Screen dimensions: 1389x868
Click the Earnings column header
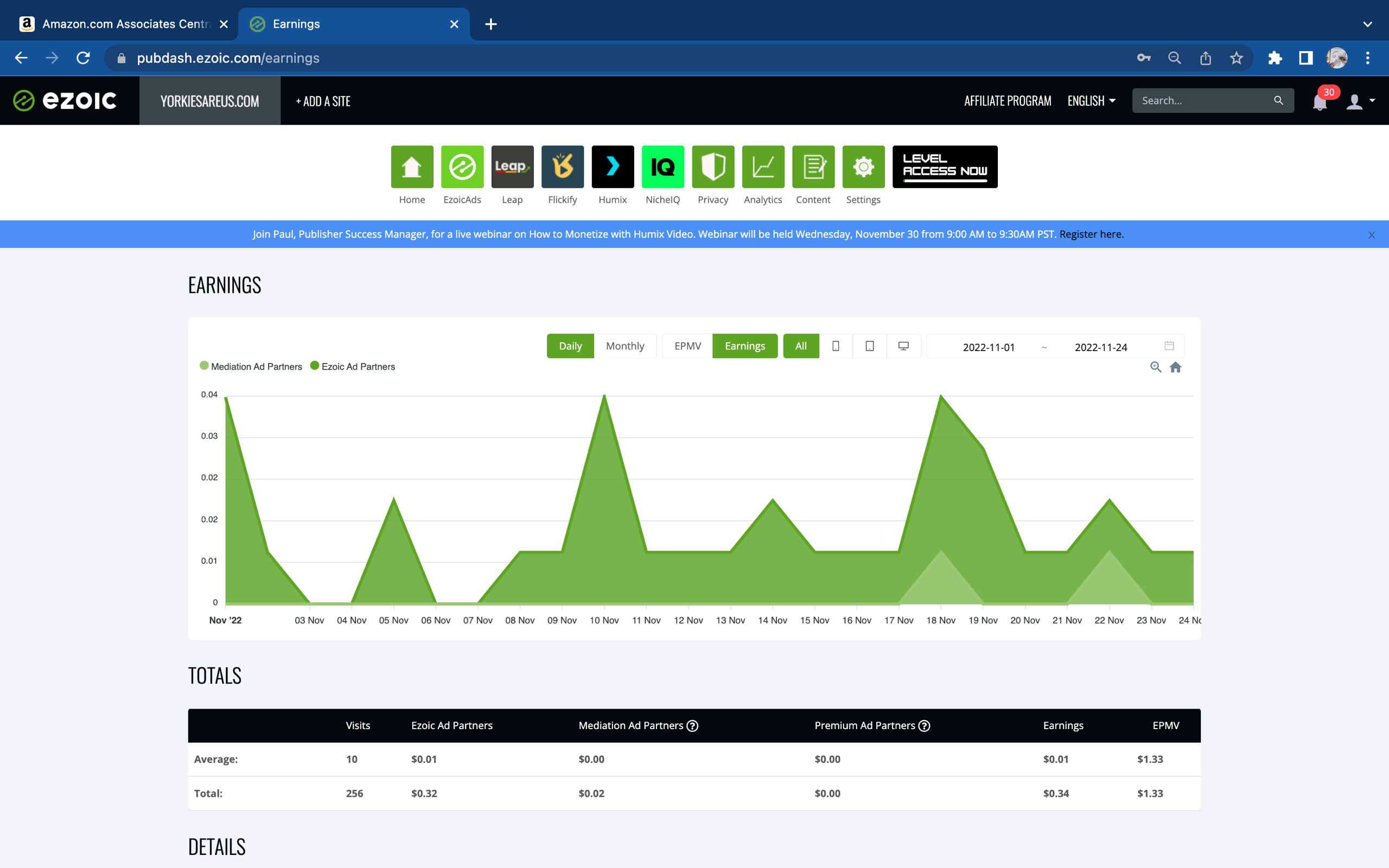pyautogui.click(x=1063, y=726)
